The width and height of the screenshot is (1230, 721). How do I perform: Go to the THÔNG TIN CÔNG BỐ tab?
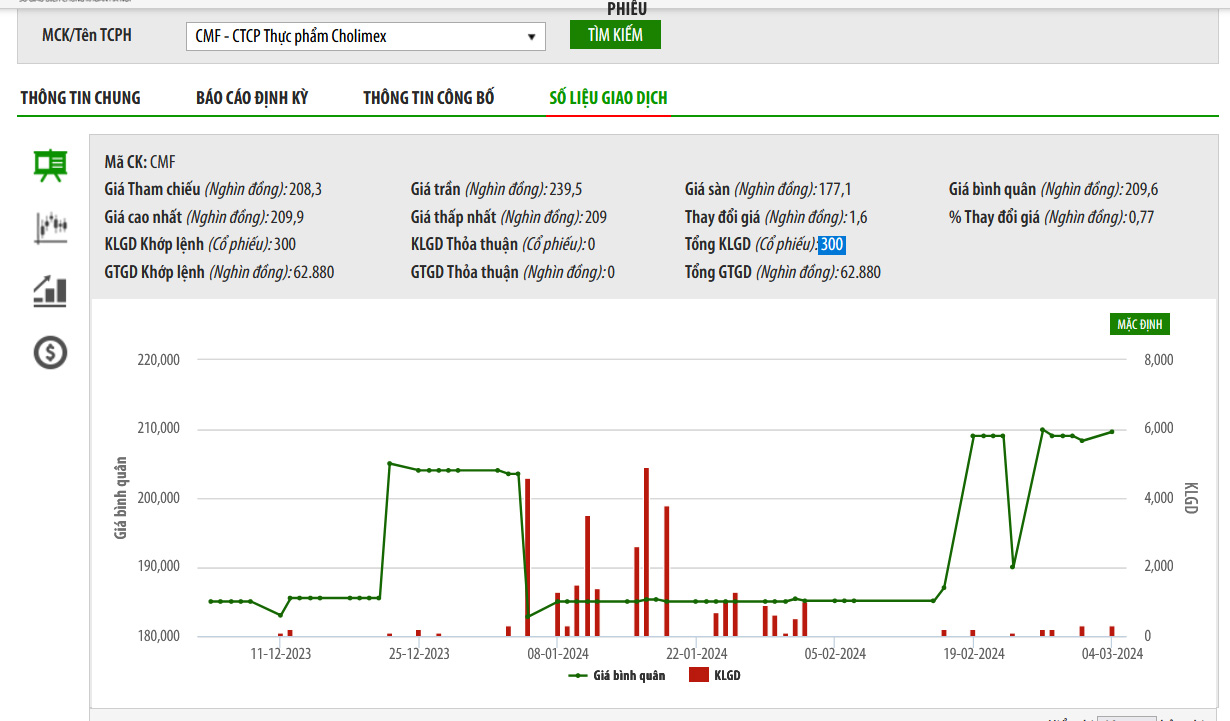428,98
